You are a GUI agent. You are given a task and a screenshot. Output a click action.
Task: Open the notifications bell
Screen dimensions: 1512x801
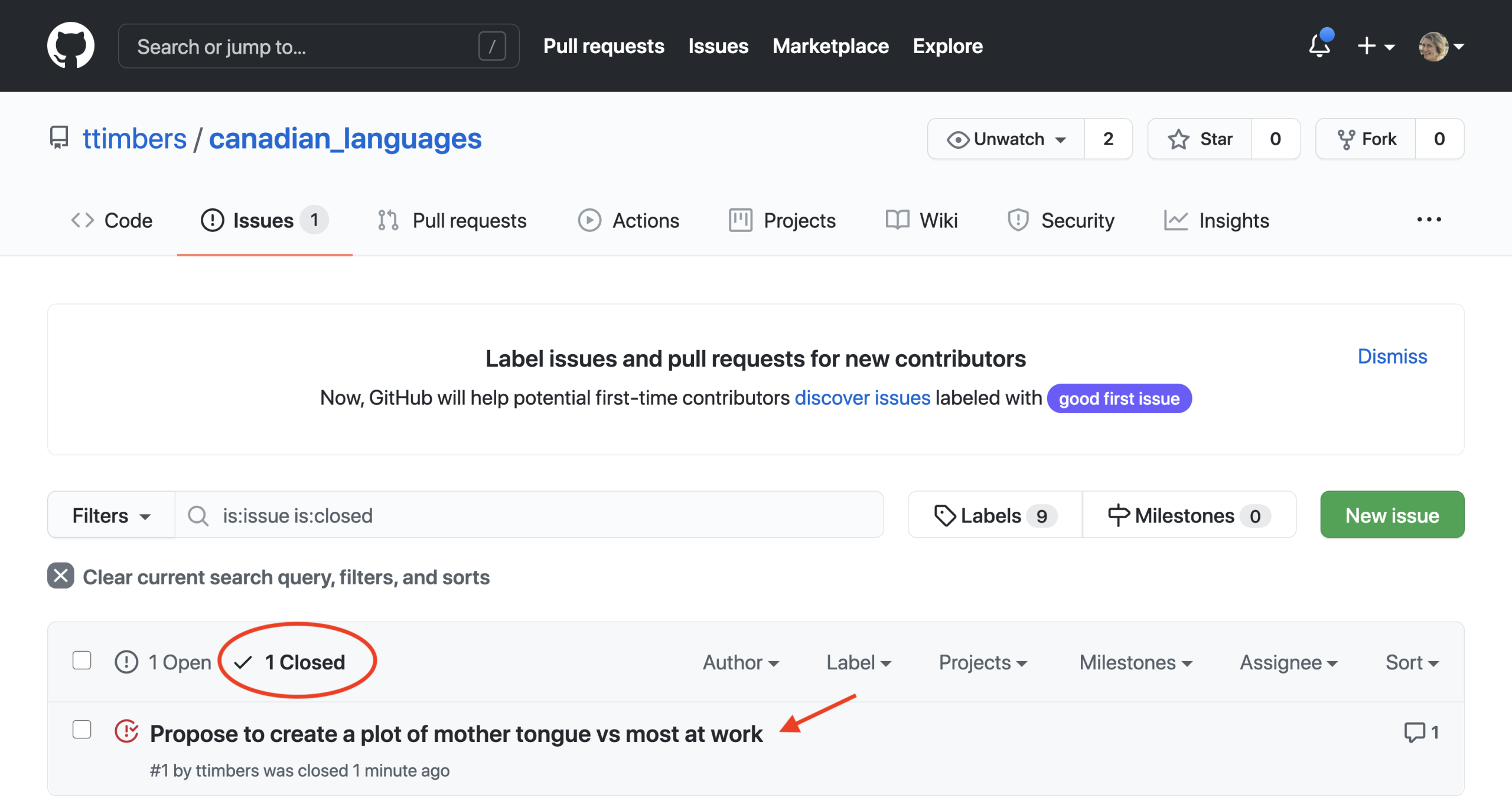tap(1319, 45)
